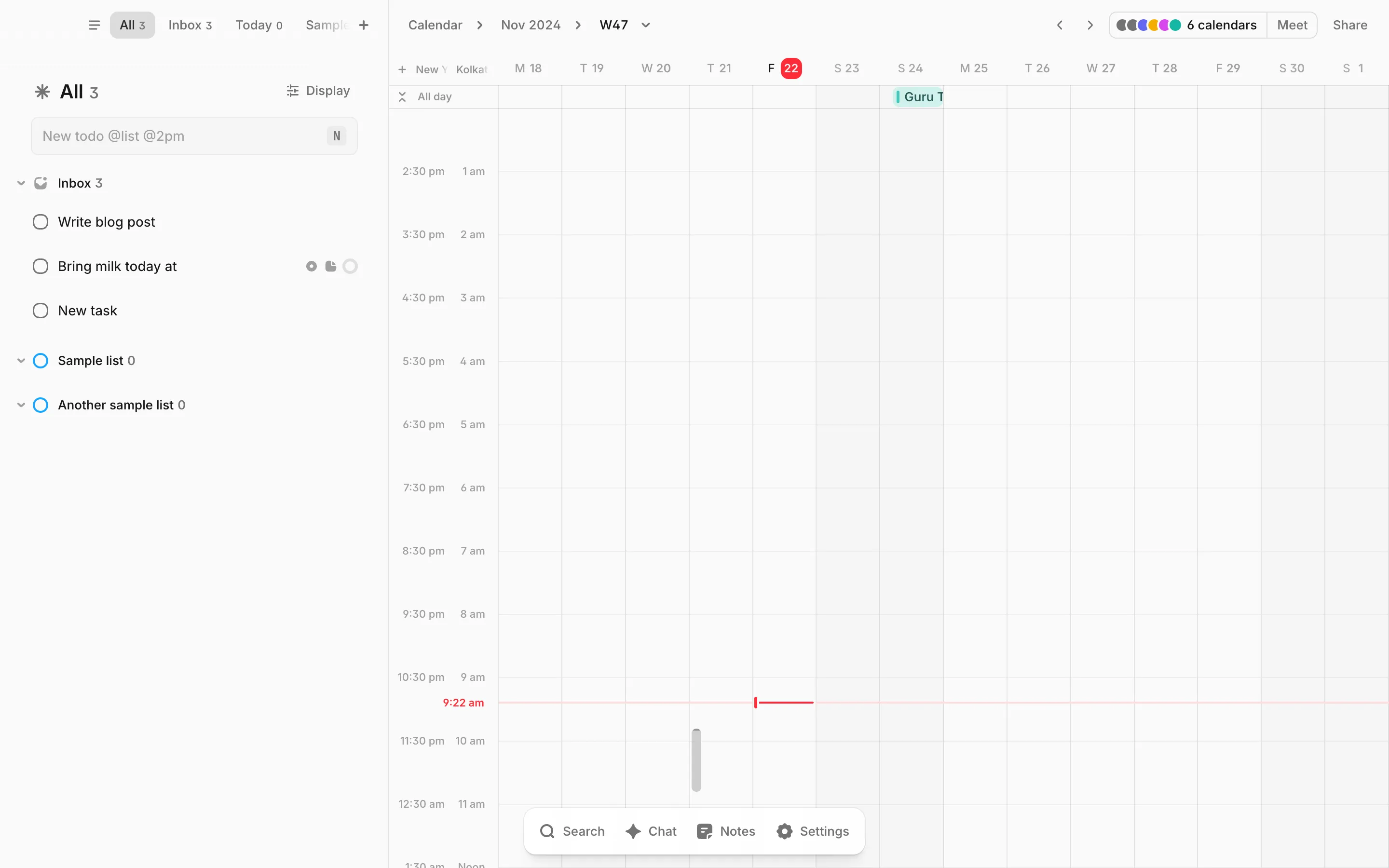The image size is (1389, 868).
Task: Add a new timezone with plus icon
Action: click(x=402, y=69)
